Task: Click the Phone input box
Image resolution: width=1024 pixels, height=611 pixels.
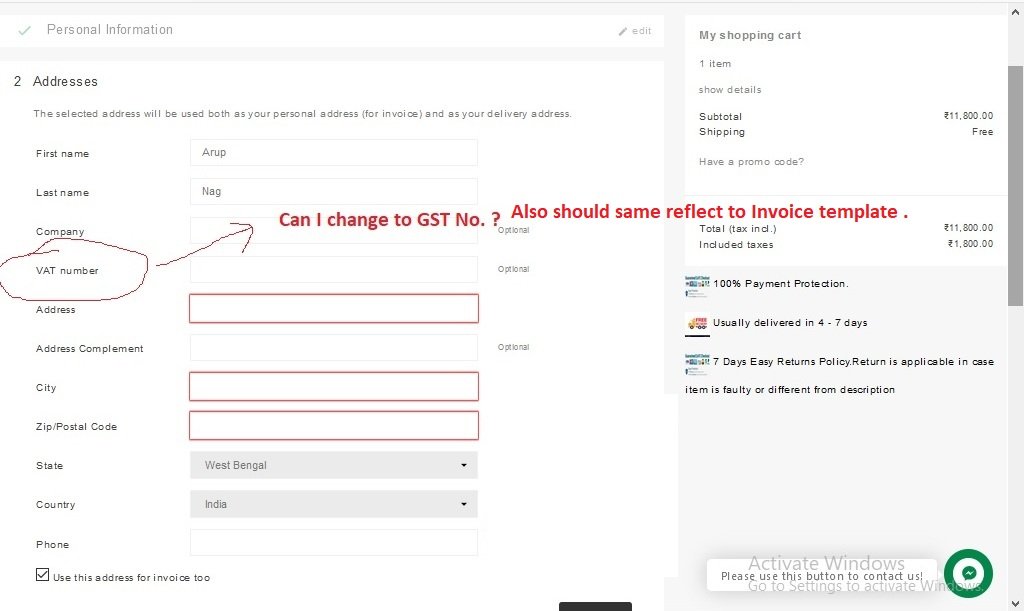Action: (x=333, y=543)
